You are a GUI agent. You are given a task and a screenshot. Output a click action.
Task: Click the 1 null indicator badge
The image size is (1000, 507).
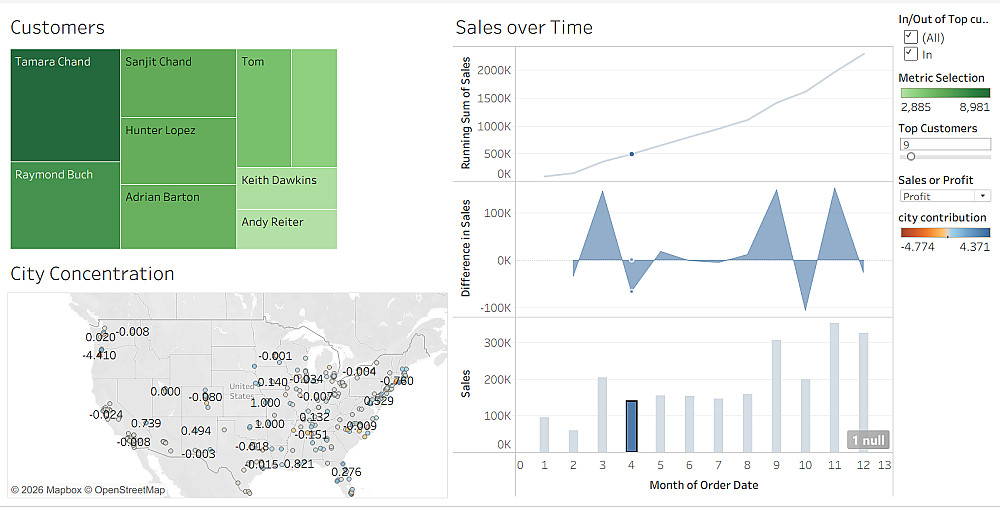(868, 440)
